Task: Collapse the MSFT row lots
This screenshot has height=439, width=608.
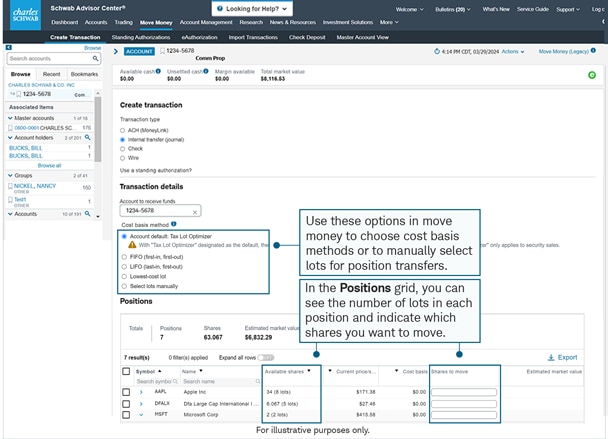Action: (x=141, y=415)
